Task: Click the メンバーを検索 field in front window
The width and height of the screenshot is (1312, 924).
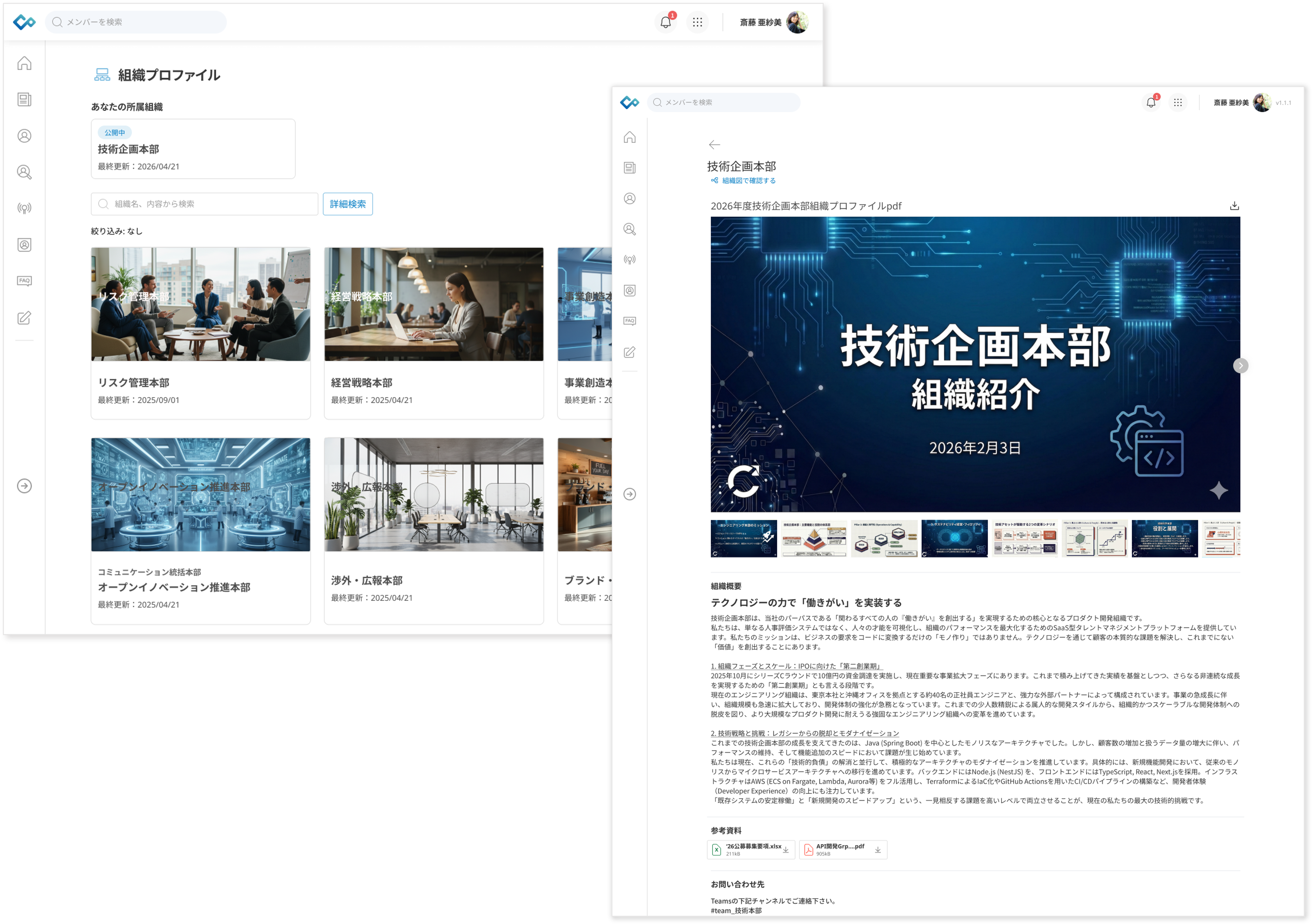Action: 723,102
